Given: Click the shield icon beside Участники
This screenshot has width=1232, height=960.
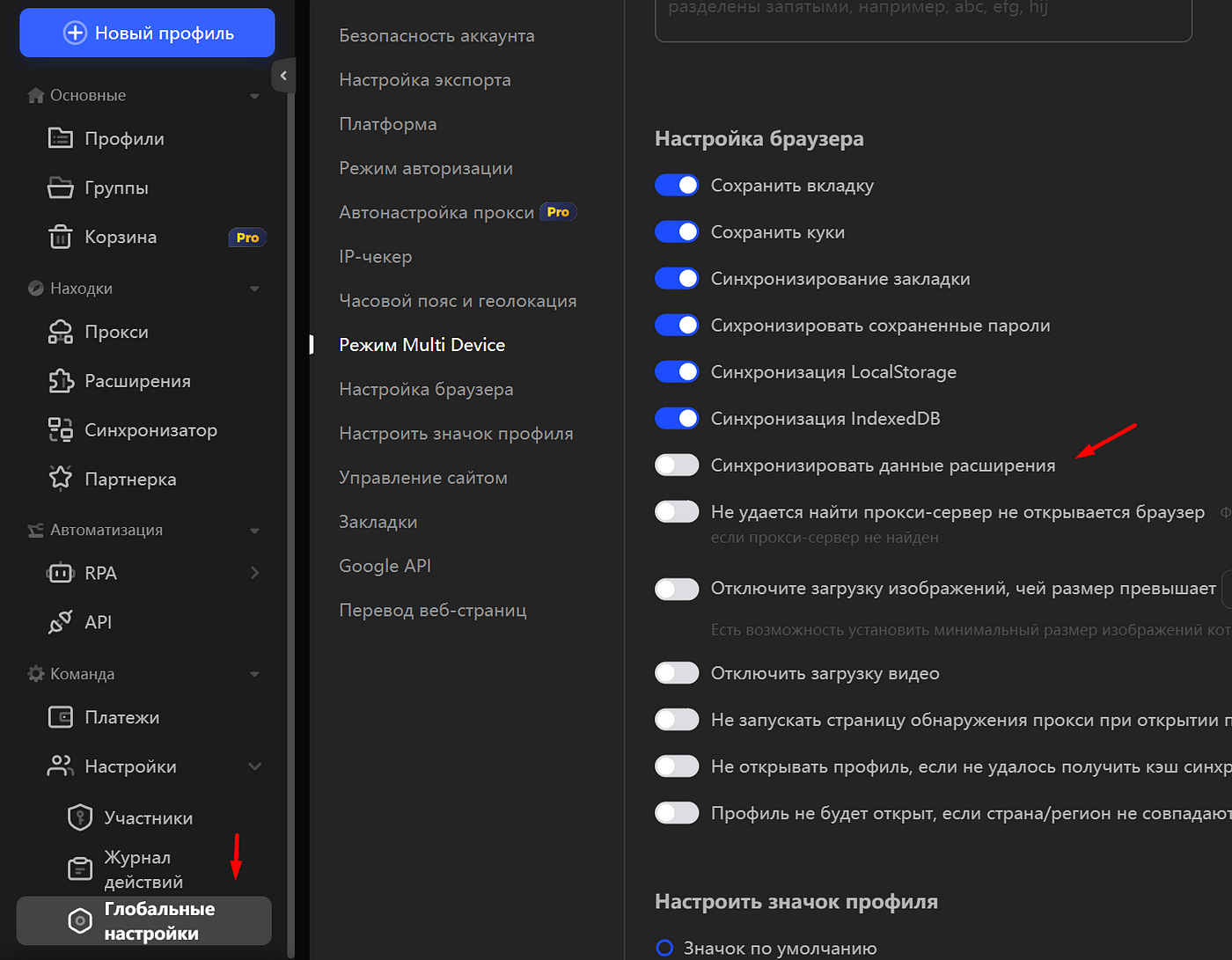Looking at the screenshot, I should click(x=80, y=817).
